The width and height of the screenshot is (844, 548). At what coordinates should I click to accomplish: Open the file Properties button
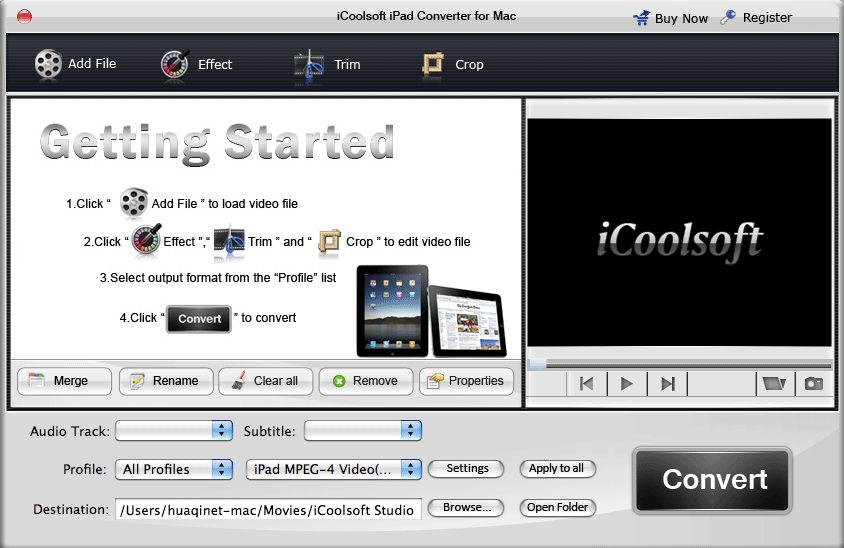pyautogui.click(x=466, y=381)
